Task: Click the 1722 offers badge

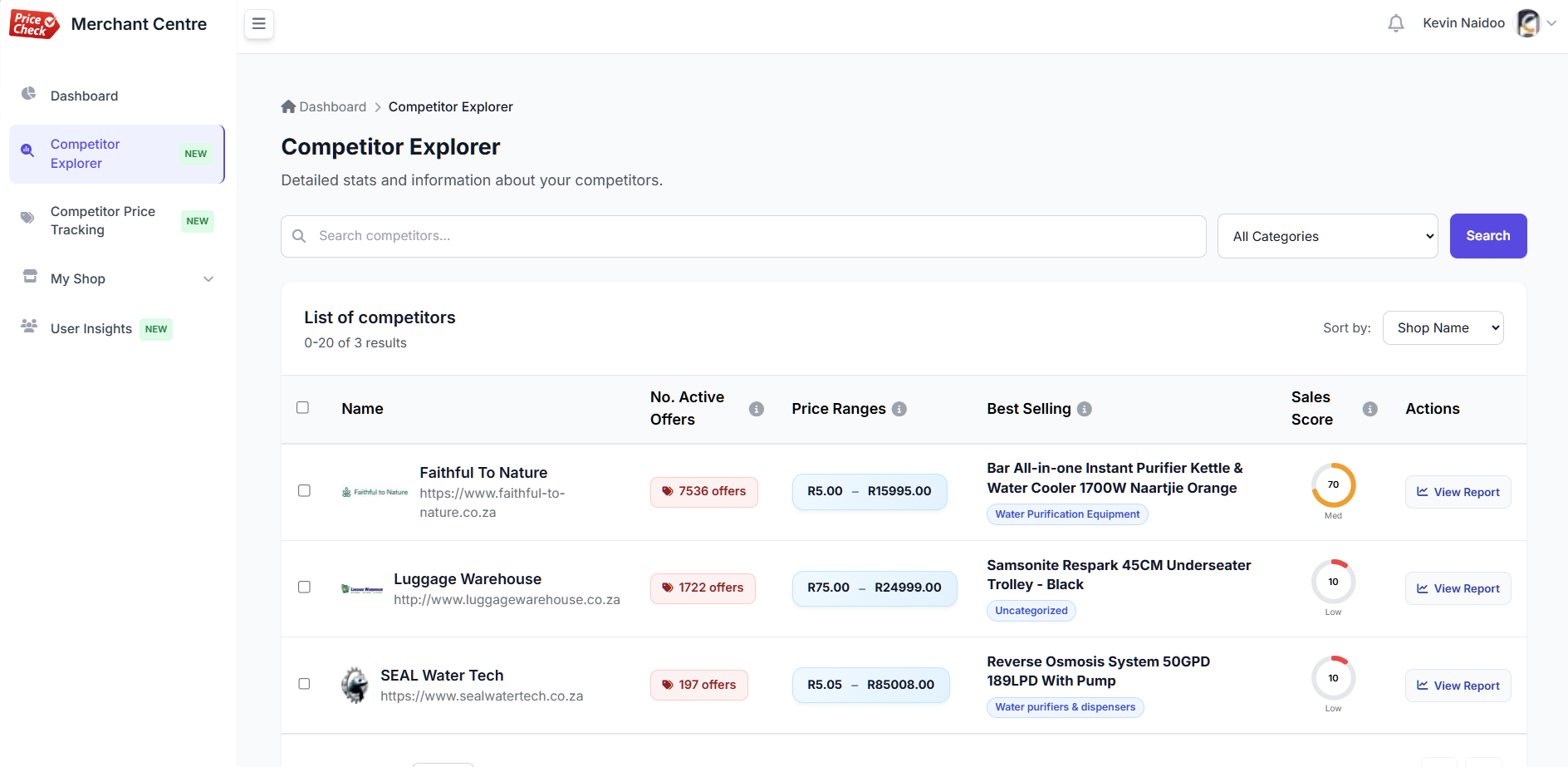Action: pyautogui.click(x=703, y=588)
